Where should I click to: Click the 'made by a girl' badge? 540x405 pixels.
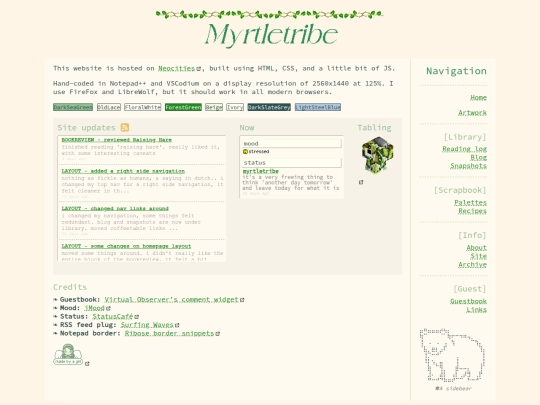(x=68, y=354)
